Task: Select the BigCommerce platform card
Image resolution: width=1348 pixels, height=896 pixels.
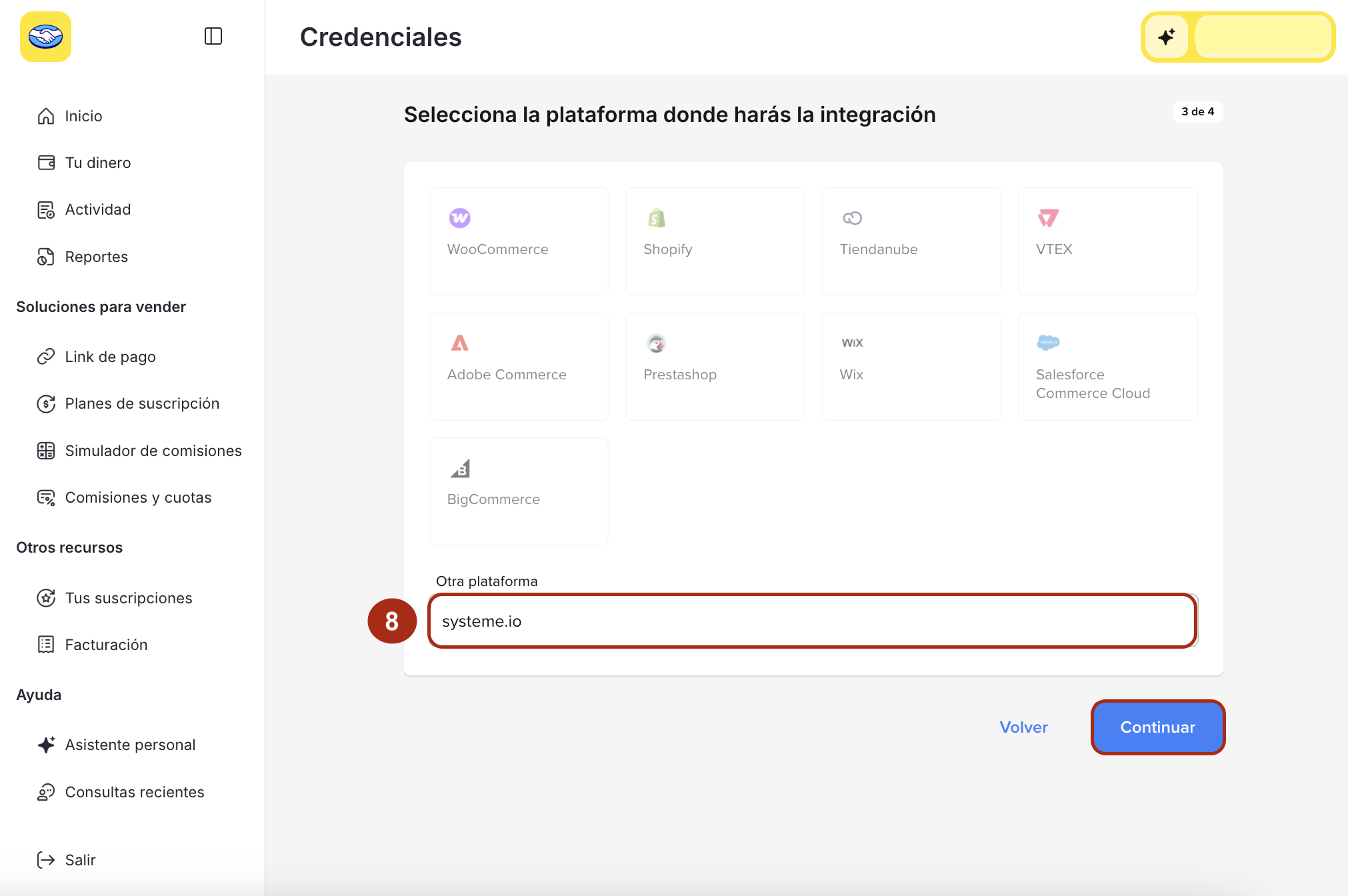Action: (519, 491)
